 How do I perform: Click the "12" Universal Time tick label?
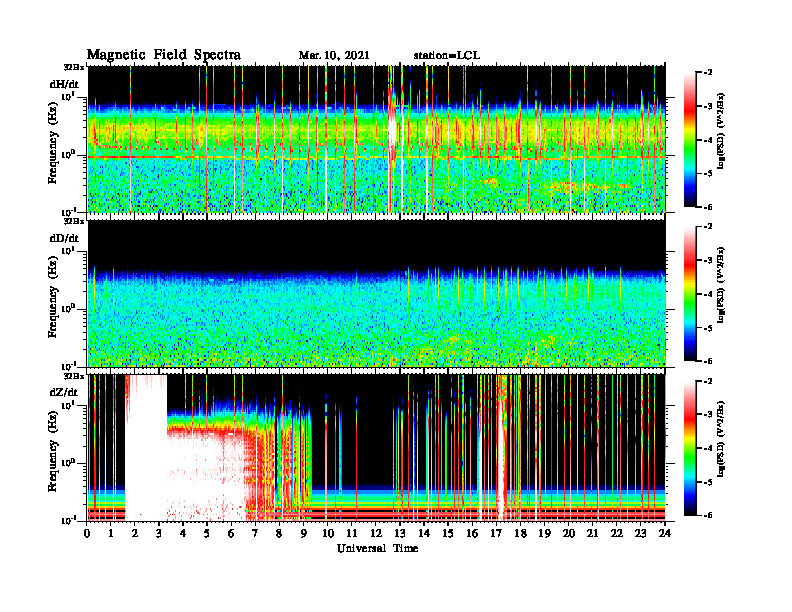[x=376, y=533]
